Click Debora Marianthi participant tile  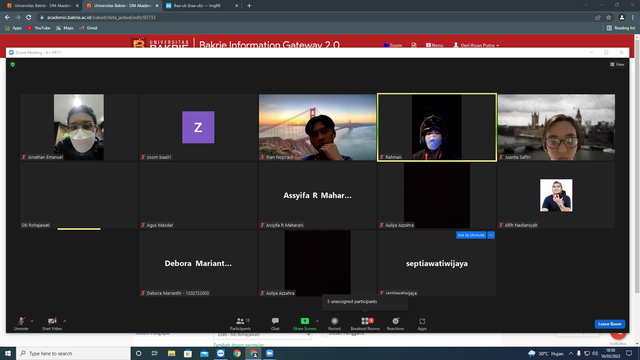tap(198, 263)
